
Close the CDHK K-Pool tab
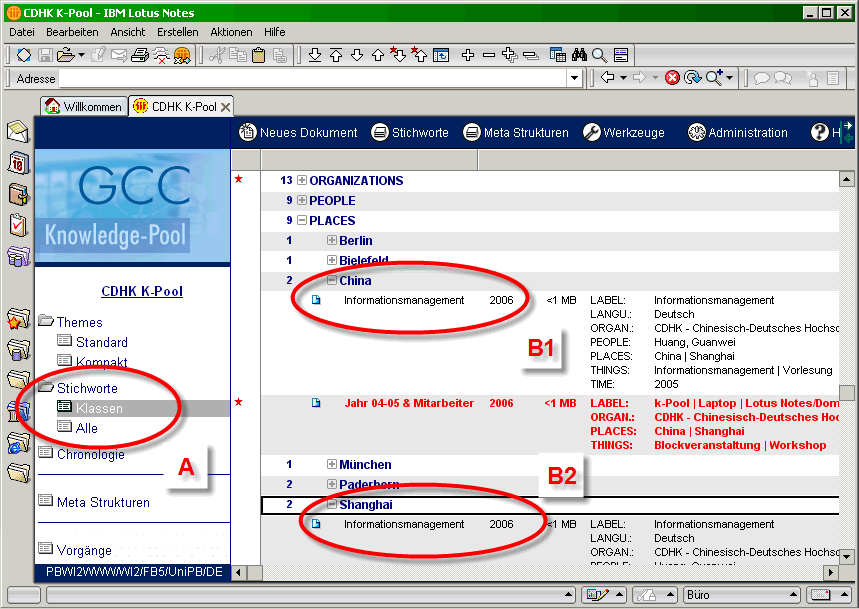click(225, 107)
